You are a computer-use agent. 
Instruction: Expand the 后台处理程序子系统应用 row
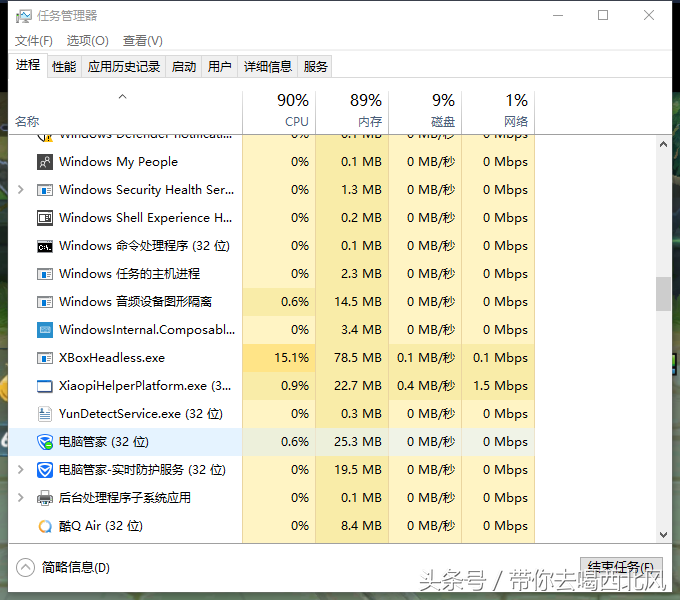coord(20,498)
